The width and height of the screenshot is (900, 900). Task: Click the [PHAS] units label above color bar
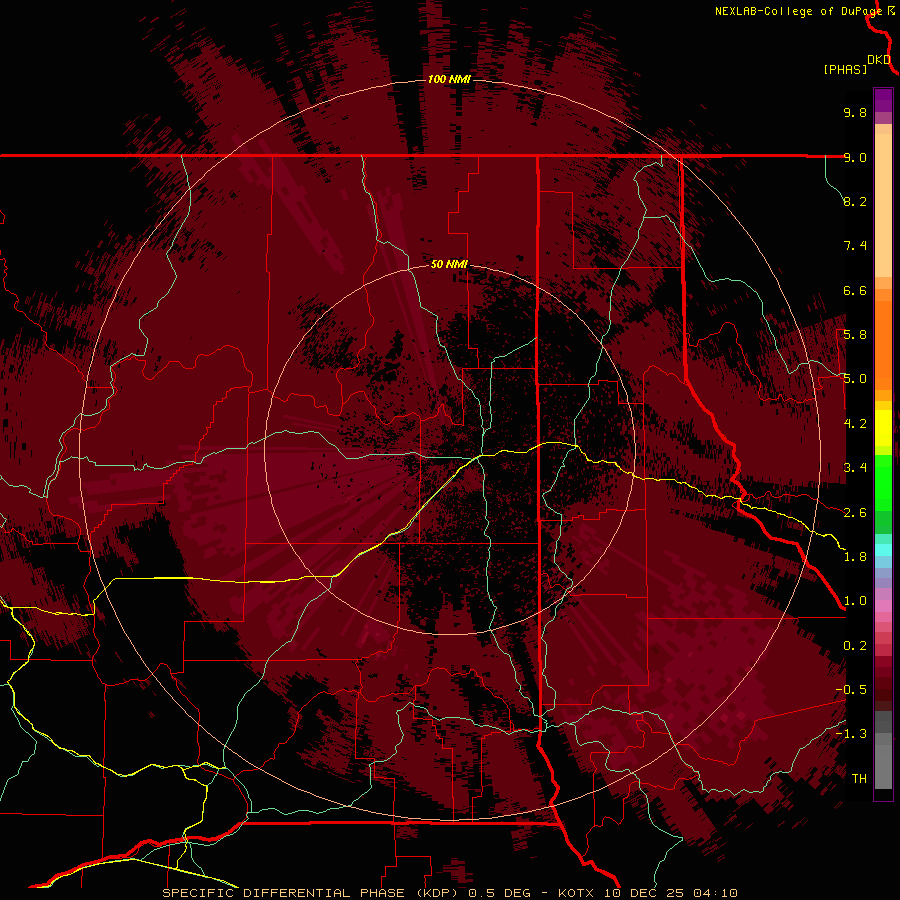pos(845,69)
